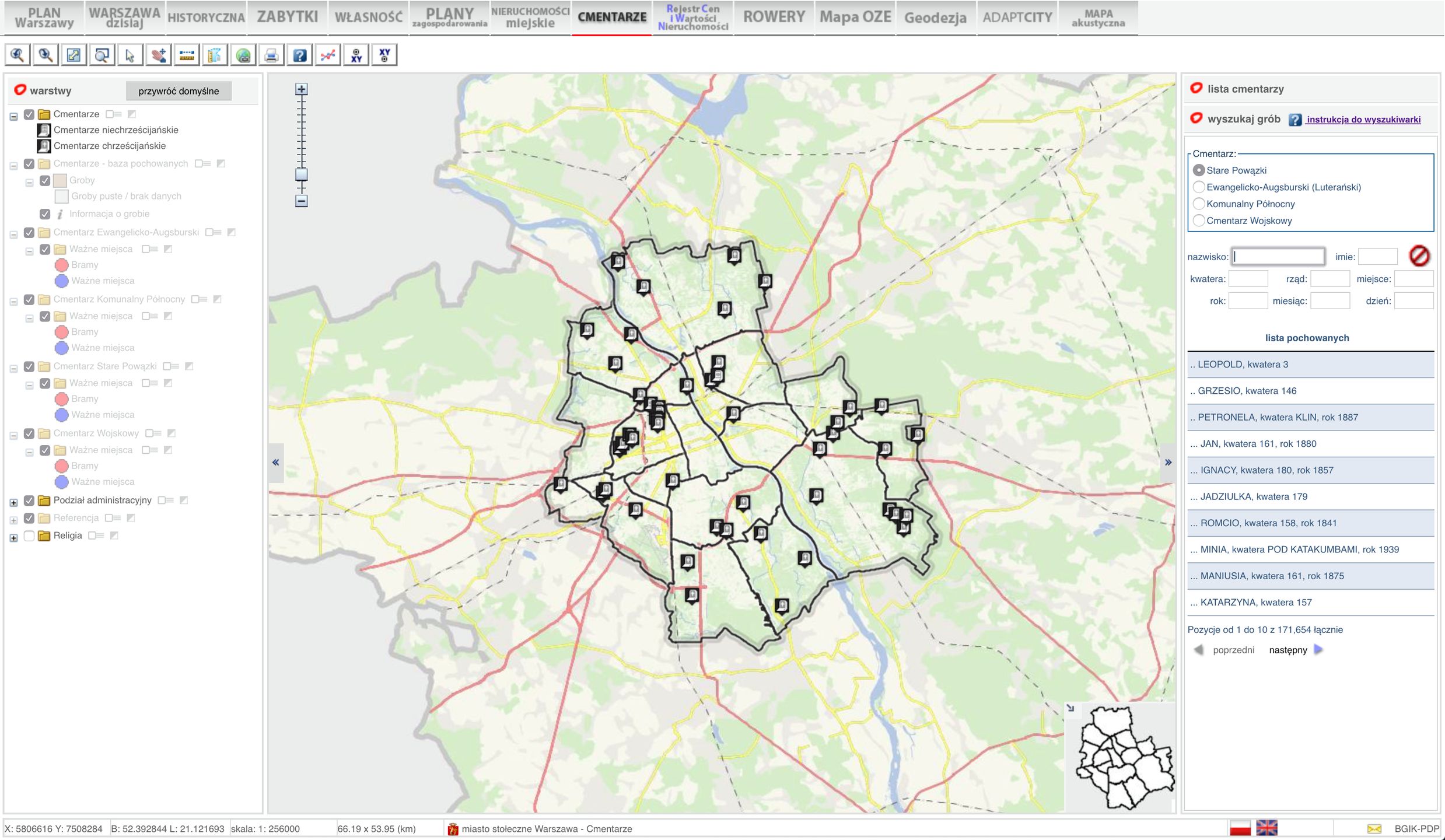
Task: Select the Cmentarz Wojskowy radio button
Action: click(1199, 220)
